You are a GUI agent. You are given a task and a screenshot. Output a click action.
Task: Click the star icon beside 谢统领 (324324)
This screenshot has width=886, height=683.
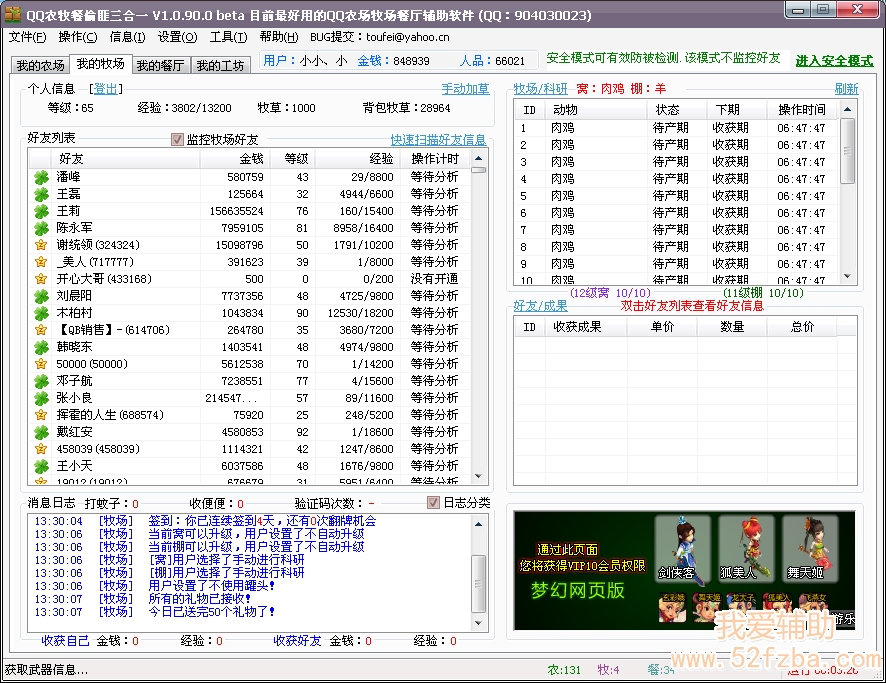(41, 245)
